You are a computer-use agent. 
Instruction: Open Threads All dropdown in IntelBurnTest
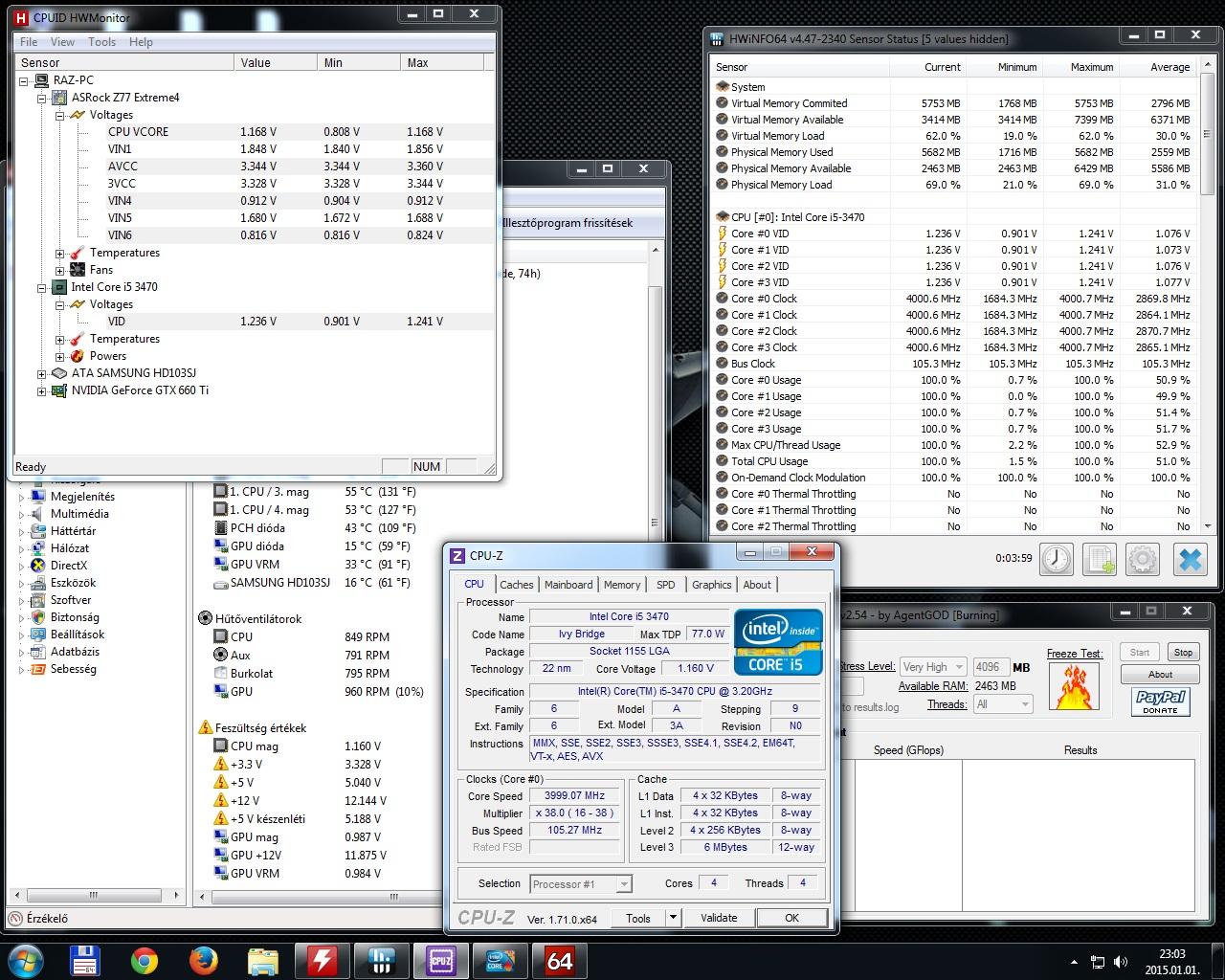[1002, 704]
